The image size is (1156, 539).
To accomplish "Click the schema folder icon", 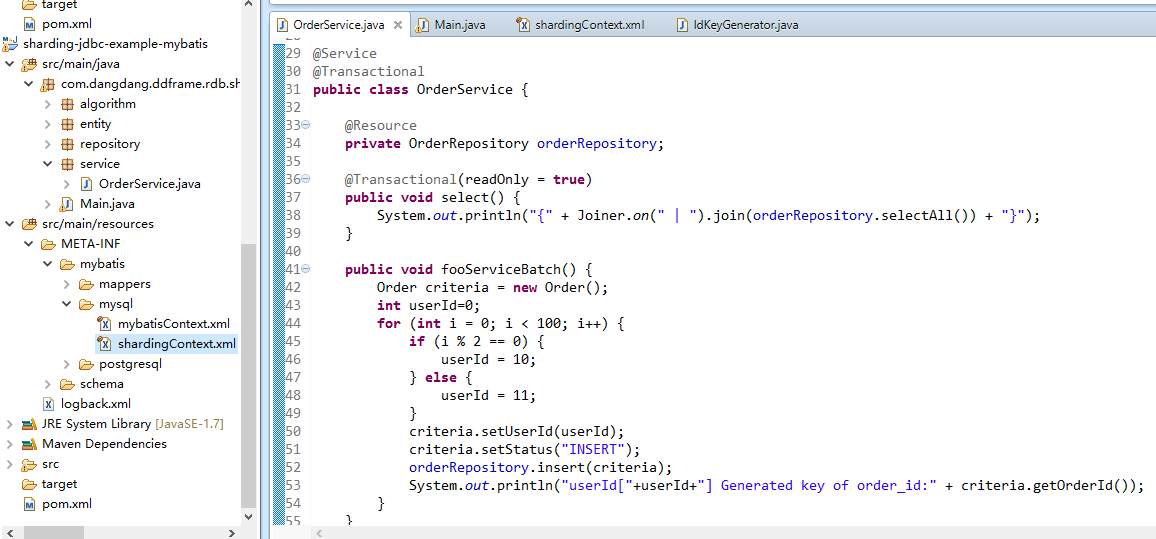I will (67, 383).
